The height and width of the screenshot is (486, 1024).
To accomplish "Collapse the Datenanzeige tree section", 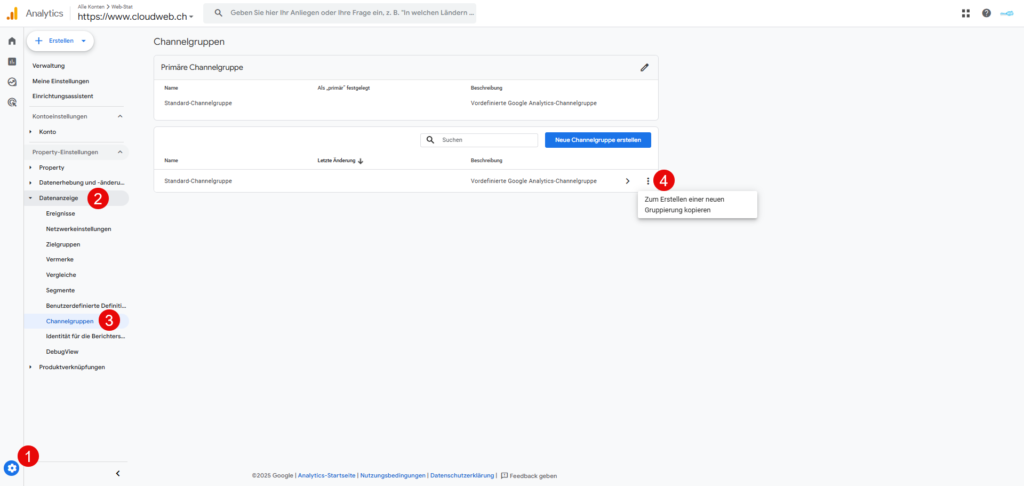I will (31, 198).
